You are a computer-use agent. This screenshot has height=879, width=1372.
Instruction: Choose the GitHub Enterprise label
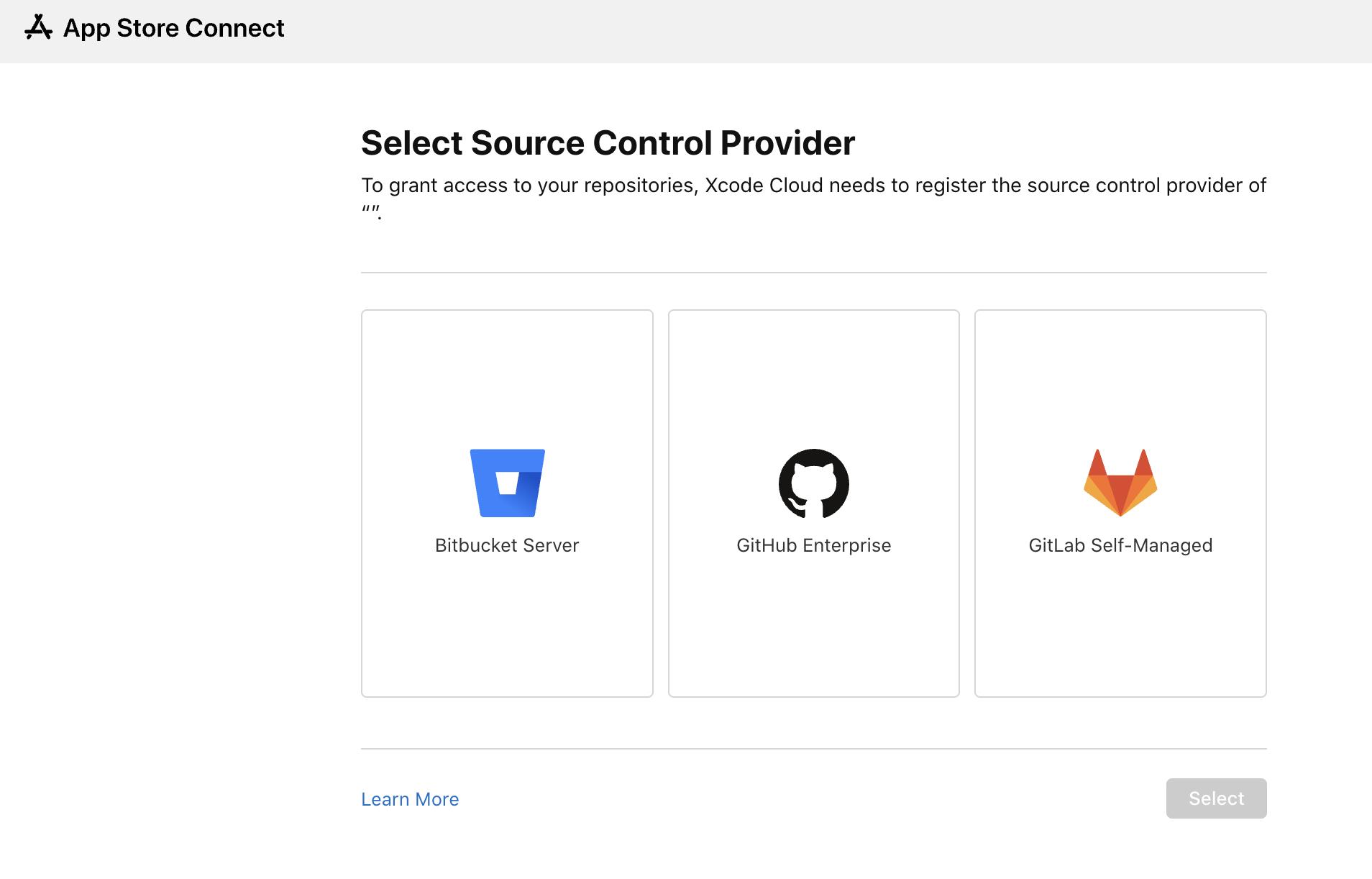[813, 545]
